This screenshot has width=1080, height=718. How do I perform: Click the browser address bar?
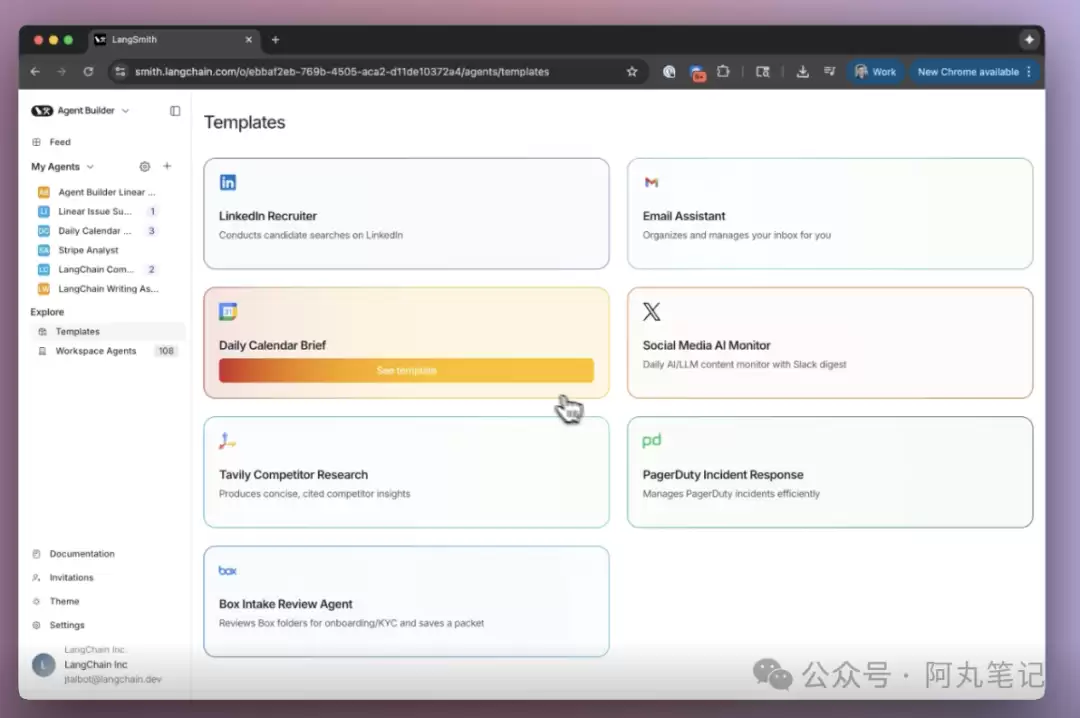tap(370, 72)
